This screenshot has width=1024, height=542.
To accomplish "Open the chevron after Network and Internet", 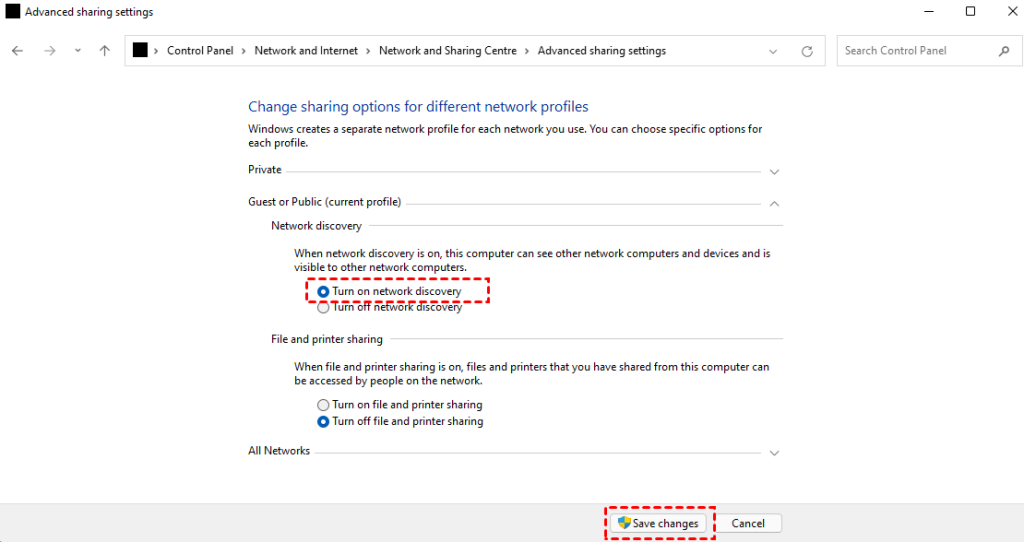I will (x=368, y=51).
